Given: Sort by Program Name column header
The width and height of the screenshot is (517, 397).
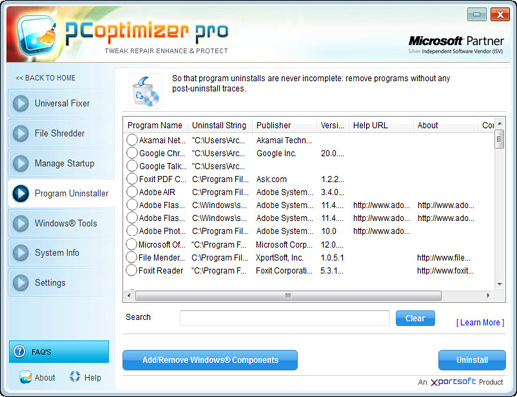Looking at the screenshot, I should 155,125.
